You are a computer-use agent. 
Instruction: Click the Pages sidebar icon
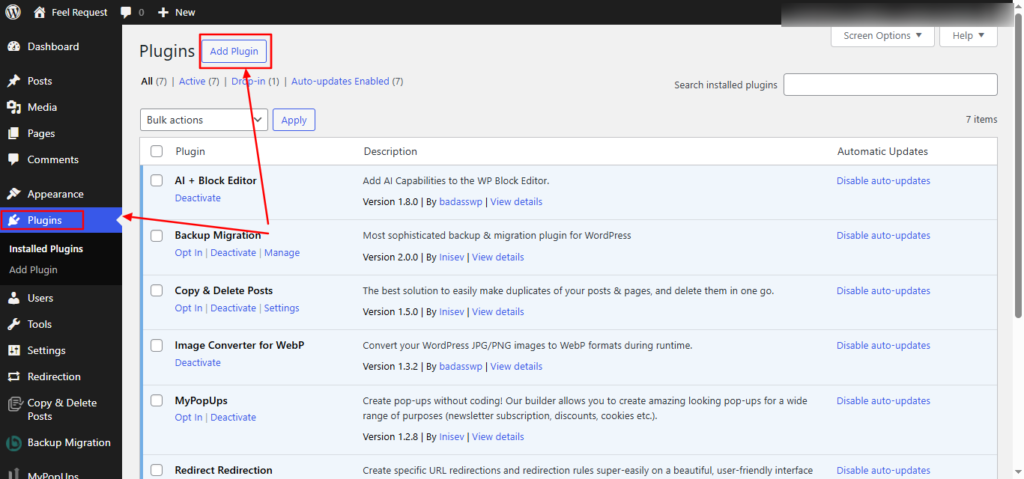point(14,133)
